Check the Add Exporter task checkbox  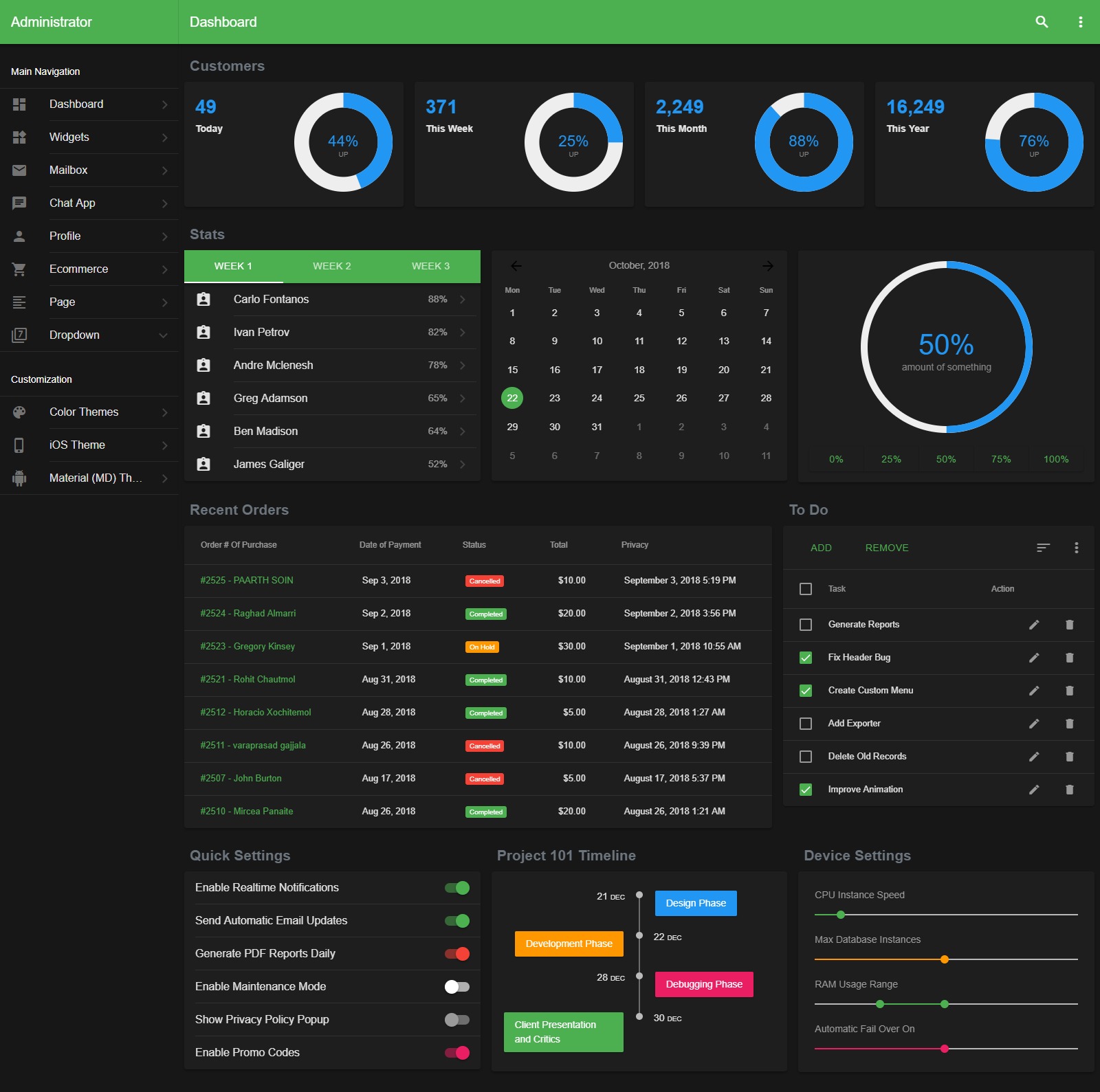pos(806,724)
